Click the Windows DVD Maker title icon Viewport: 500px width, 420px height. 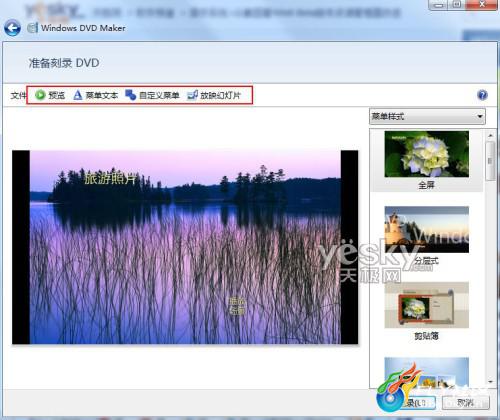click(x=33, y=28)
